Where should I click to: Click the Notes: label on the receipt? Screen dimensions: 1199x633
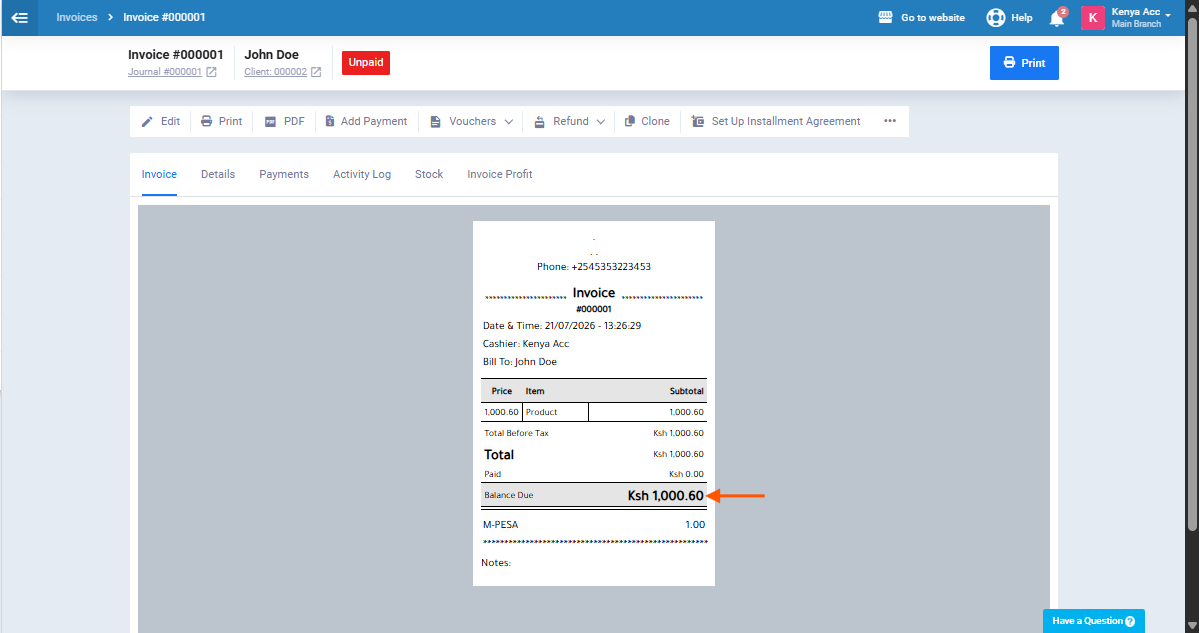(x=496, y=563)
